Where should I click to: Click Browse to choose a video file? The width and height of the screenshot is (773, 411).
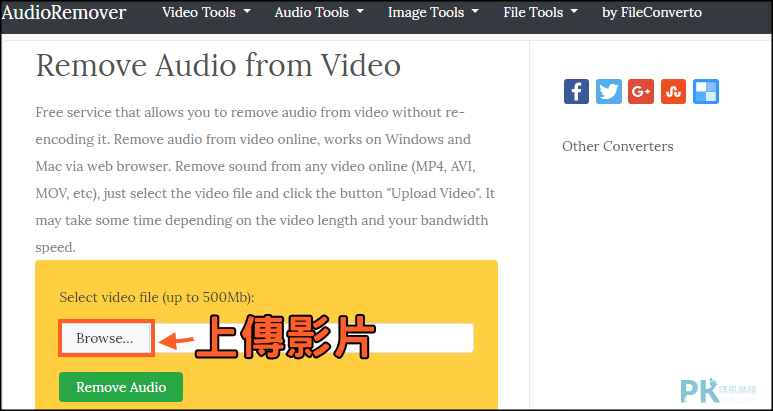105,338
